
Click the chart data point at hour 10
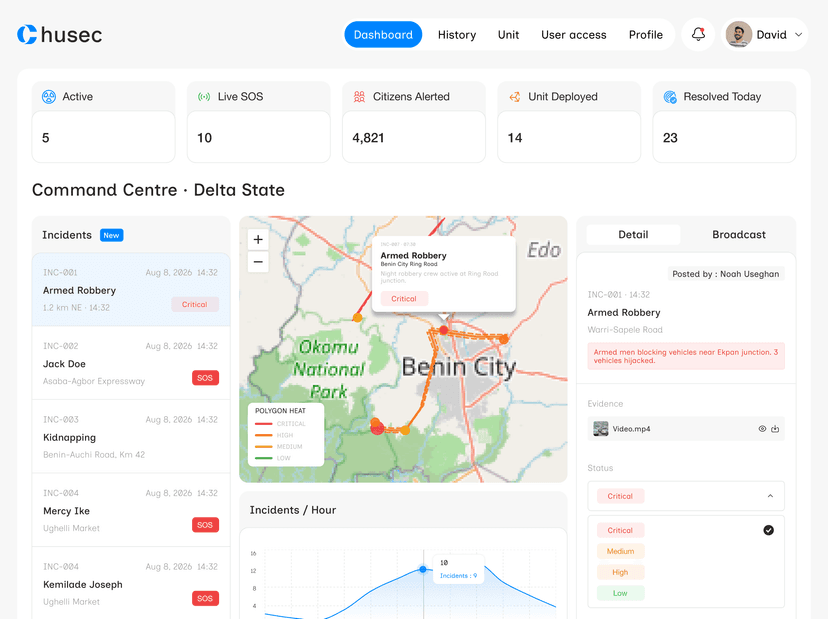tap(423, 569)
